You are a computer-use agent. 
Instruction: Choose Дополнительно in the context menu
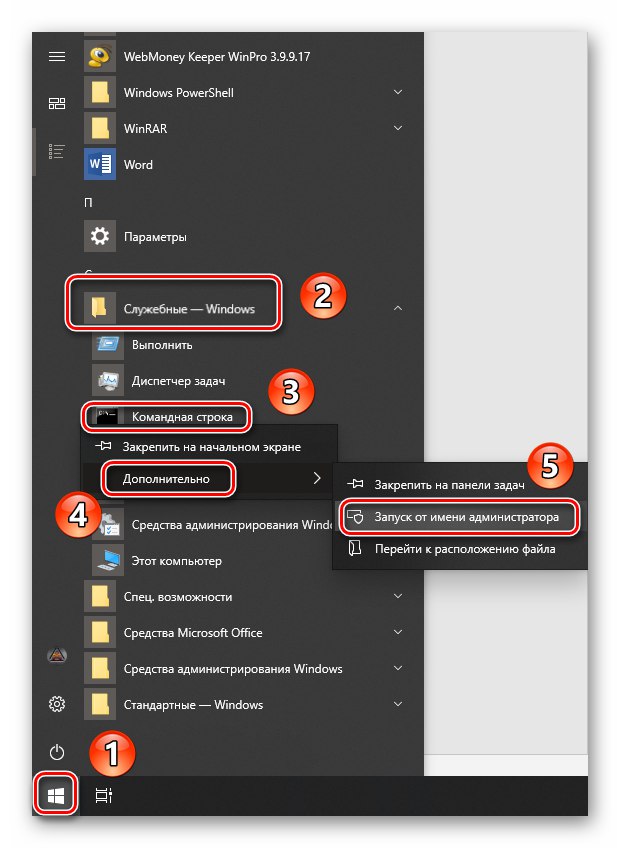click(209, 478)
